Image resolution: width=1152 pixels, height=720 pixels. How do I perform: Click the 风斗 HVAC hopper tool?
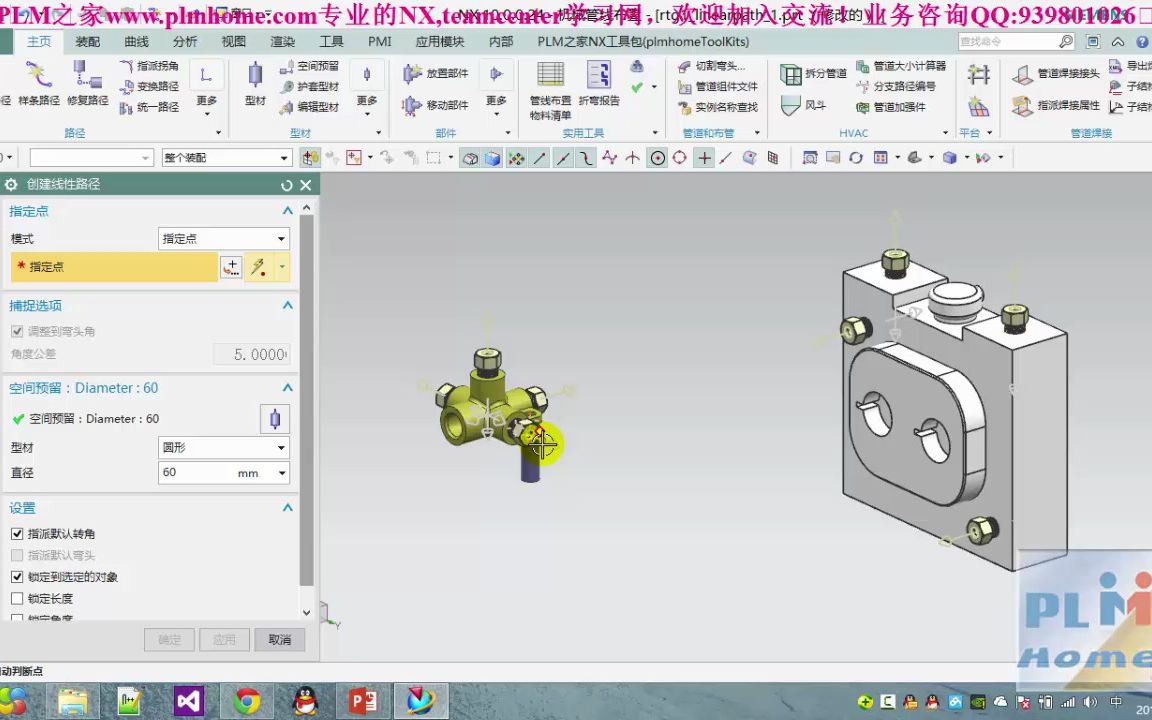pyautogui.click(x=803, y=105)
